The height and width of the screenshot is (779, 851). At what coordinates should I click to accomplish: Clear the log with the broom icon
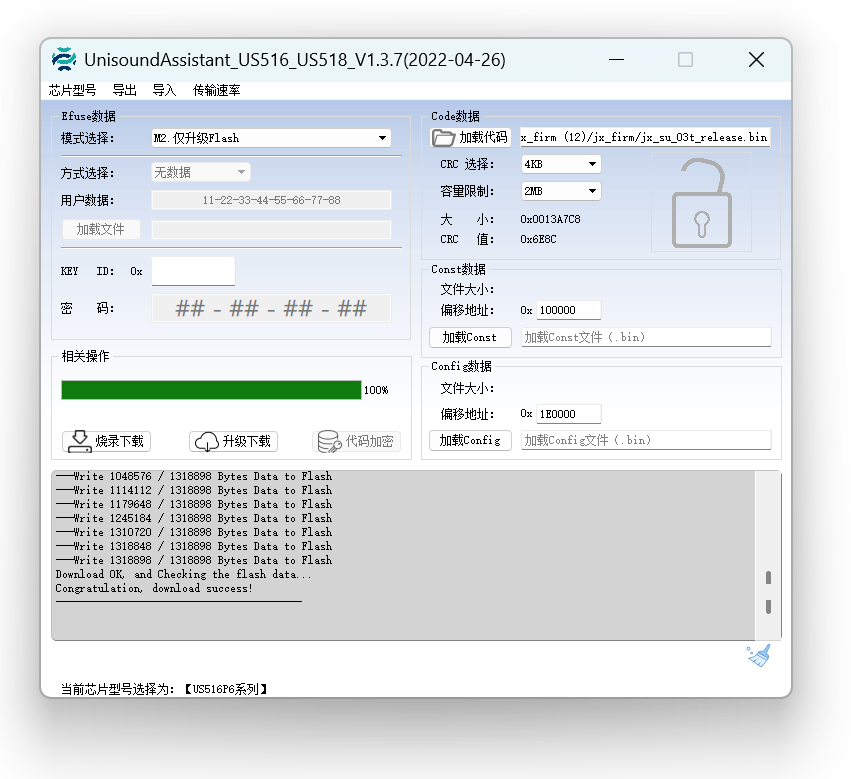[757, 653]
